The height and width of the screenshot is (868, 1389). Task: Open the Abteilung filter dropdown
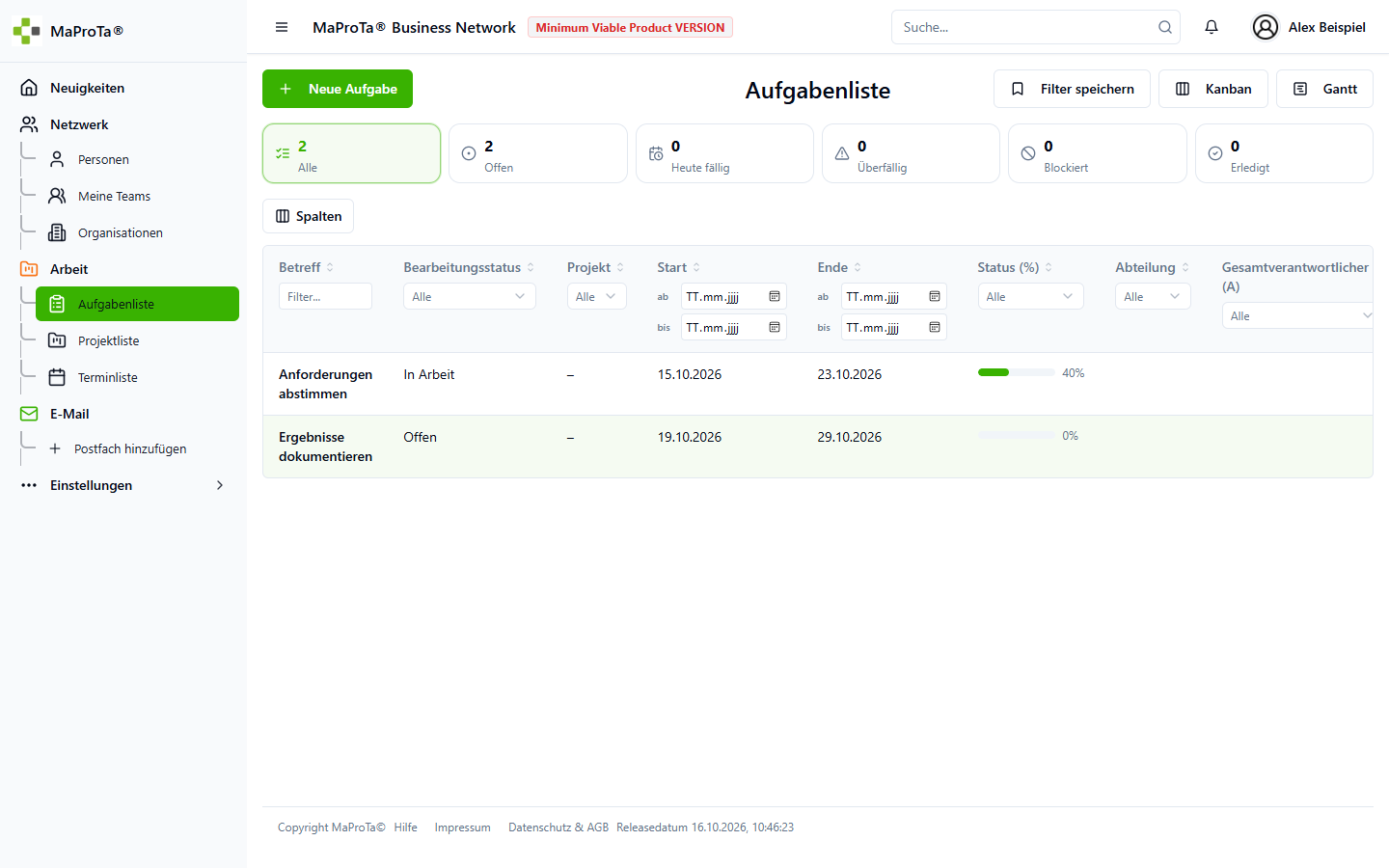point(1153,296)
